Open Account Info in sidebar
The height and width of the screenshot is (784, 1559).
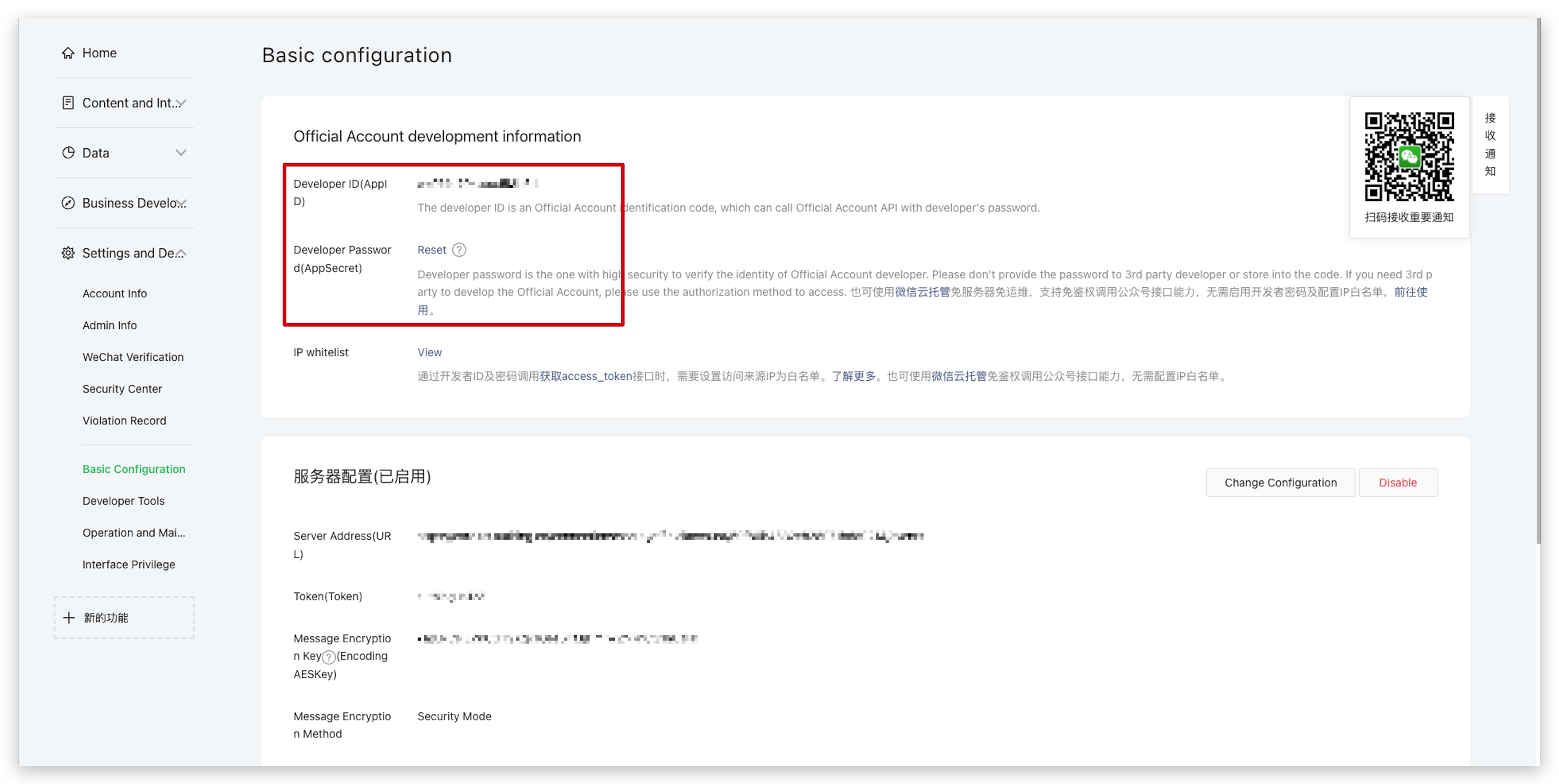[114, 293]
